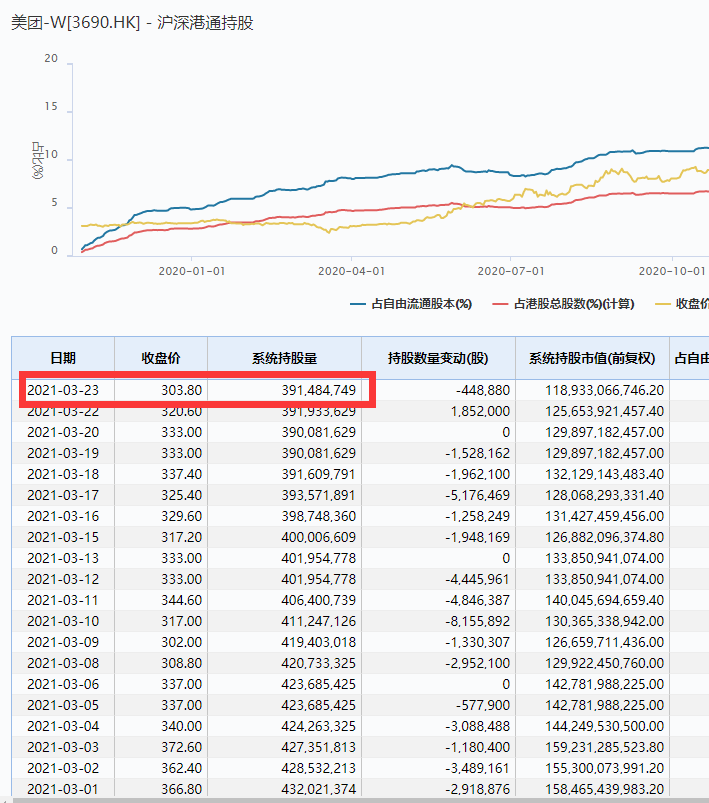
Task: Select the closing price 329.60
Action: (181, 516)
